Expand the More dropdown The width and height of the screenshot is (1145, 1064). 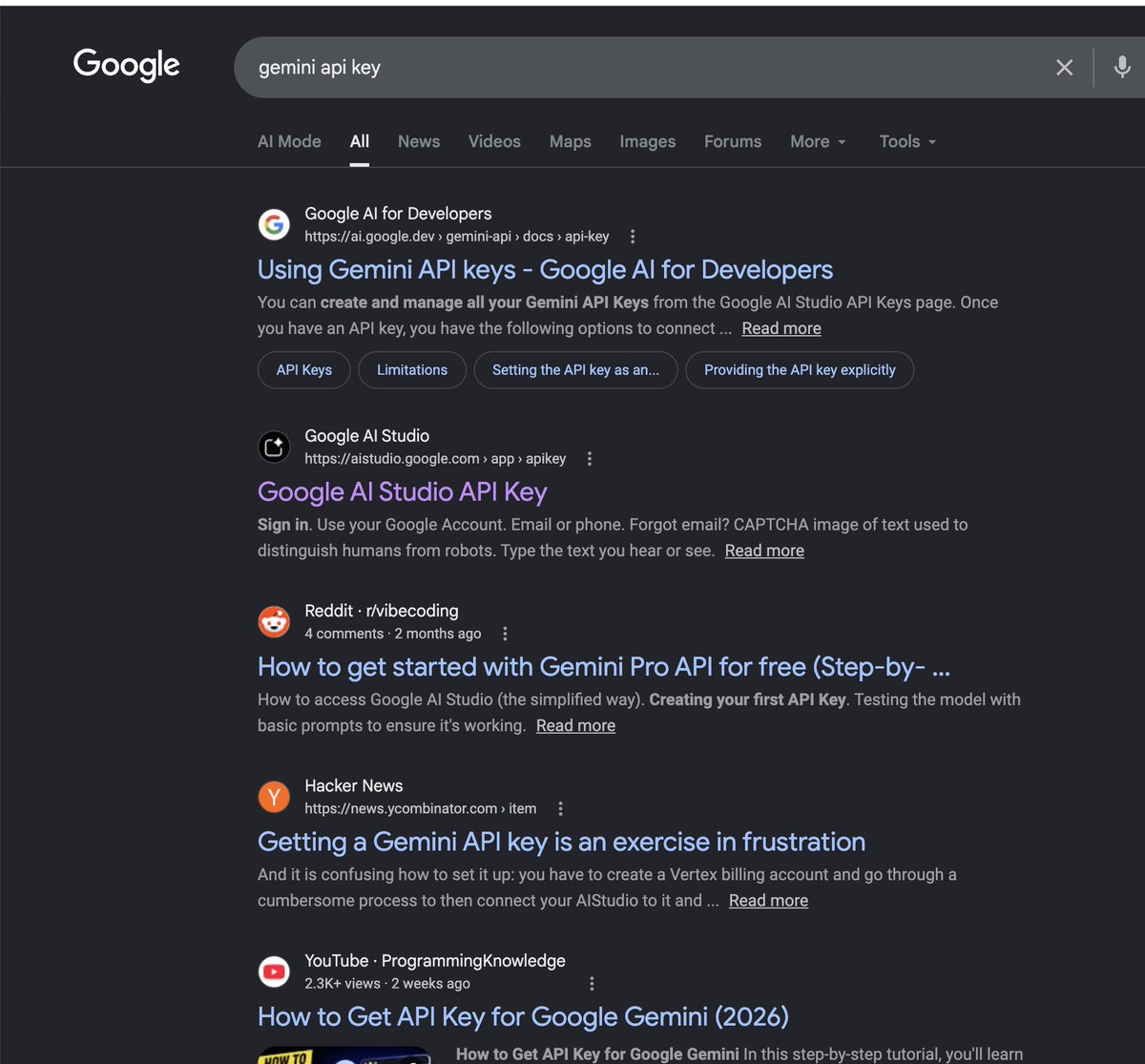click(818, 141)
